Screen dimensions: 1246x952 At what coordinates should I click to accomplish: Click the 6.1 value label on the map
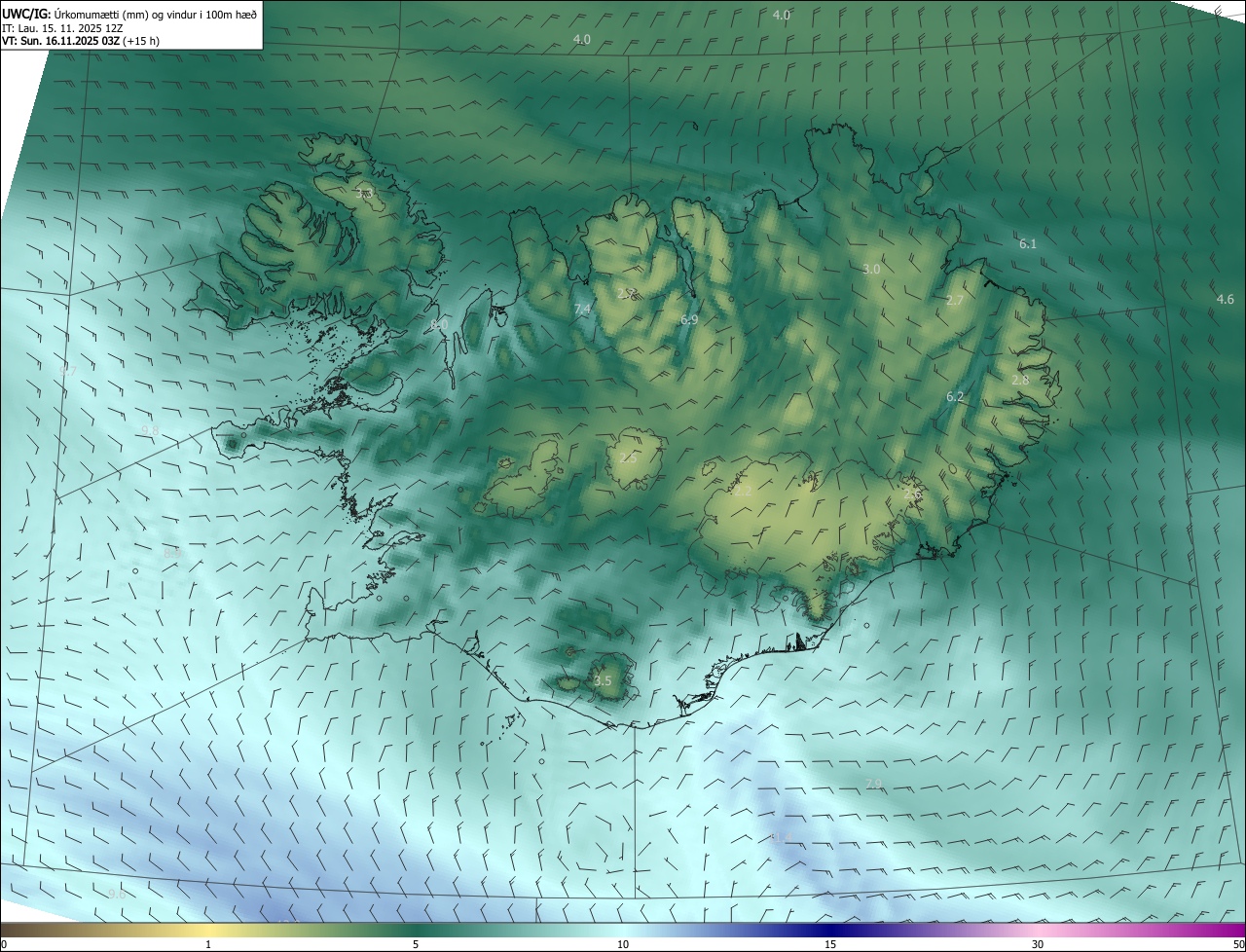coord(1028,243)
